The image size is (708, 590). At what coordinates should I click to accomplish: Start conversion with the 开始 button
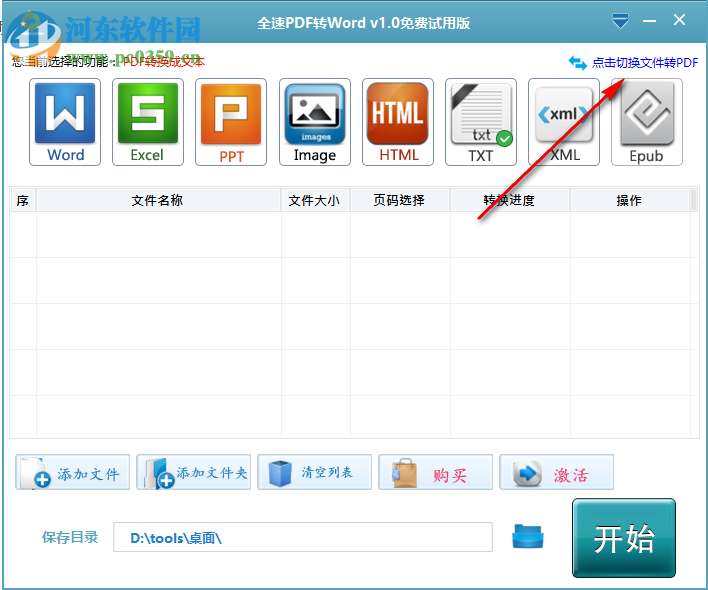[624, 538]
